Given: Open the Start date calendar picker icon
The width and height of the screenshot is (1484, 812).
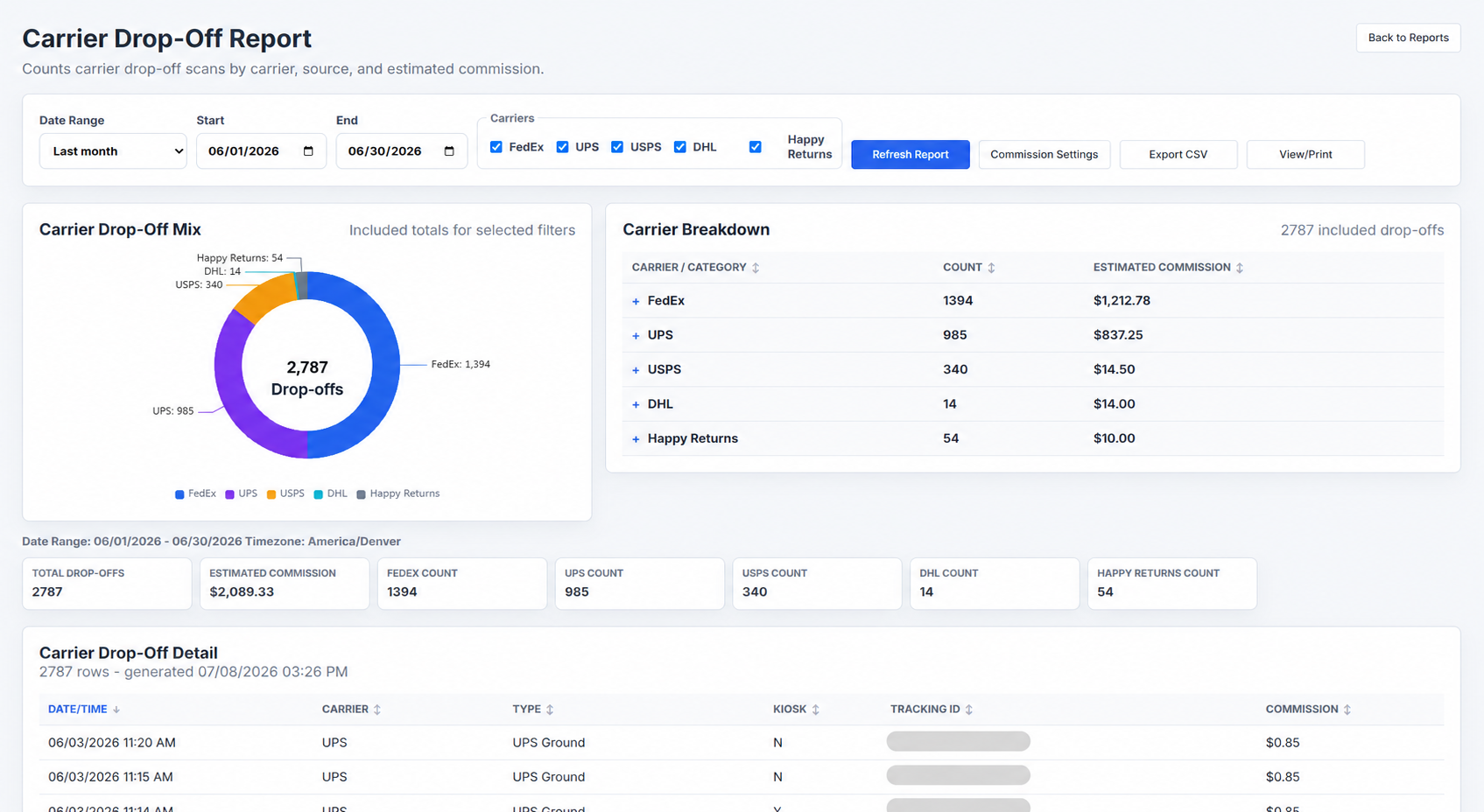Looking at the screenshot, I should tap(308, 151).
